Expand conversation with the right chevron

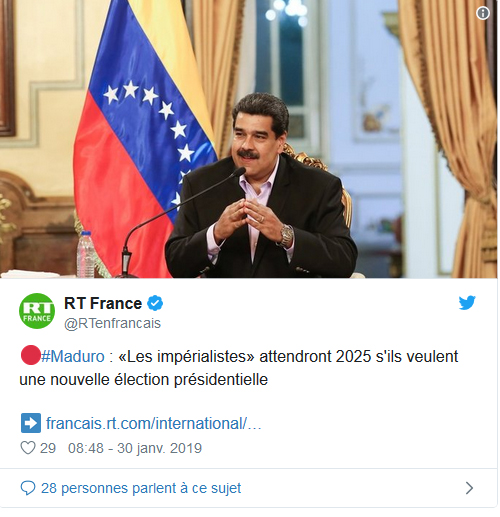click(469, 488)
